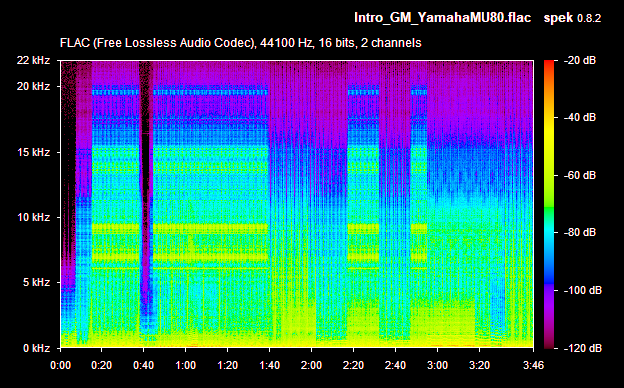Click the 2:20 time axis marker
Image resolution: width=624 pixels, height=388 pixels.
353,365
